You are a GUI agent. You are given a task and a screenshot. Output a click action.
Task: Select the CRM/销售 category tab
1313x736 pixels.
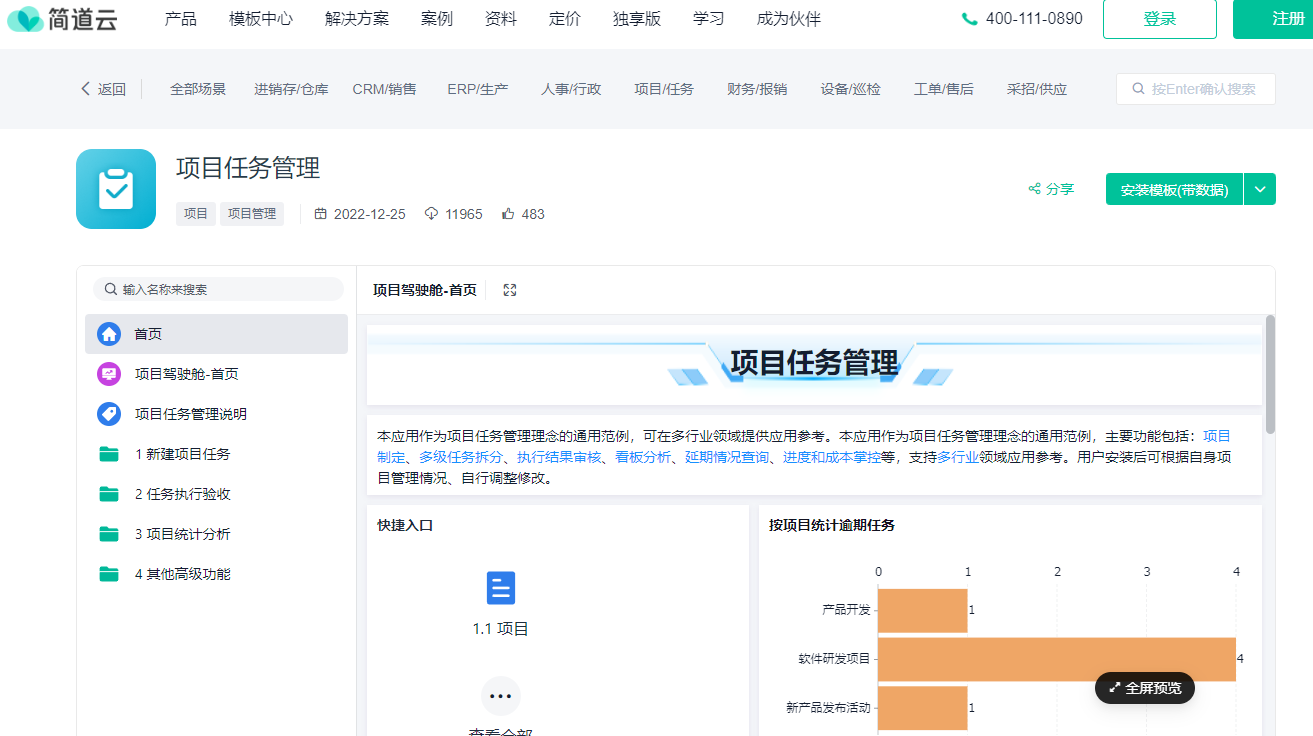pos(385,89)
